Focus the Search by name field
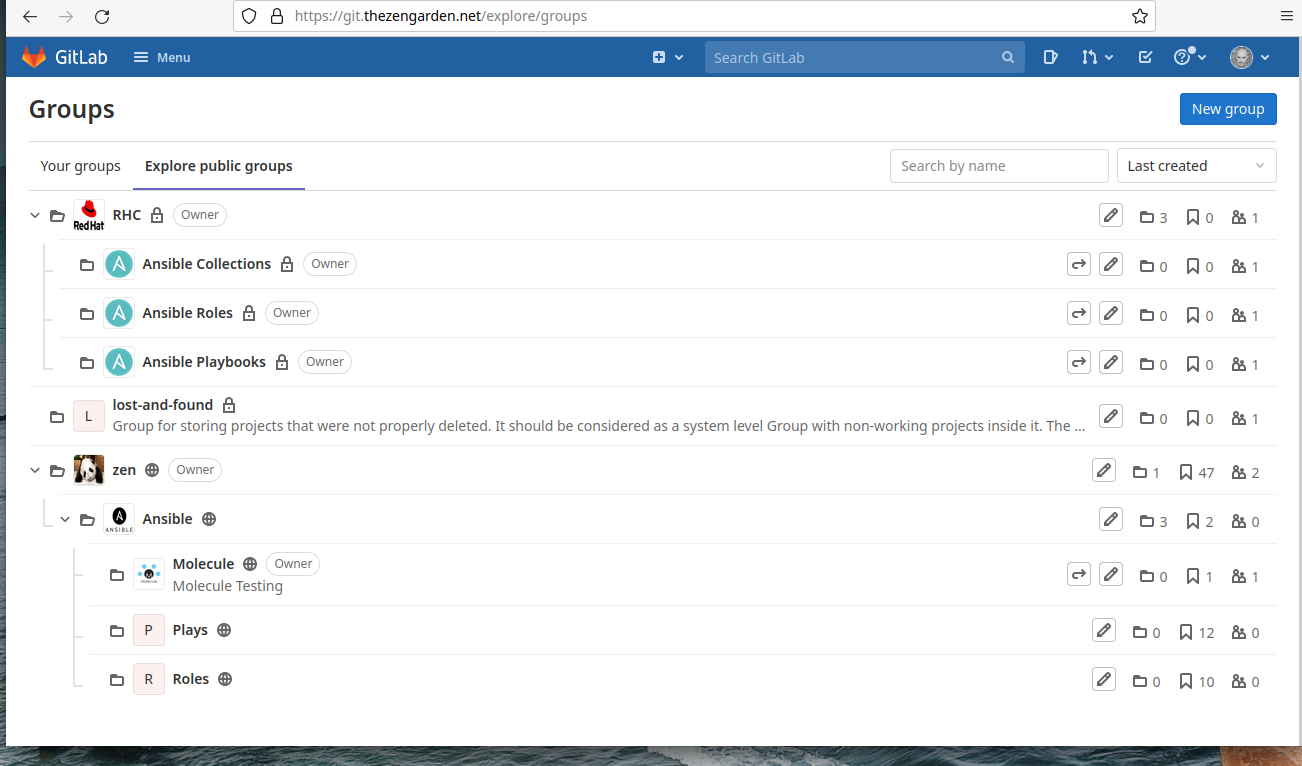The width and height of the screenshot is (1302, 766). 999,166
